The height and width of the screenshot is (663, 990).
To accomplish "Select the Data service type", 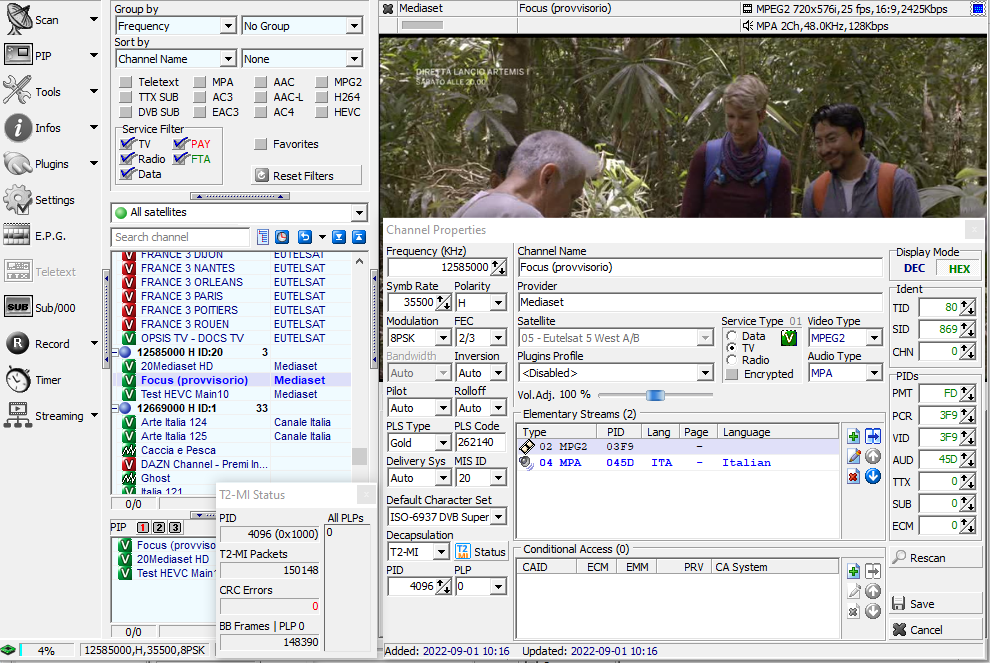I will pyautogui.click(x=732, y=336).
